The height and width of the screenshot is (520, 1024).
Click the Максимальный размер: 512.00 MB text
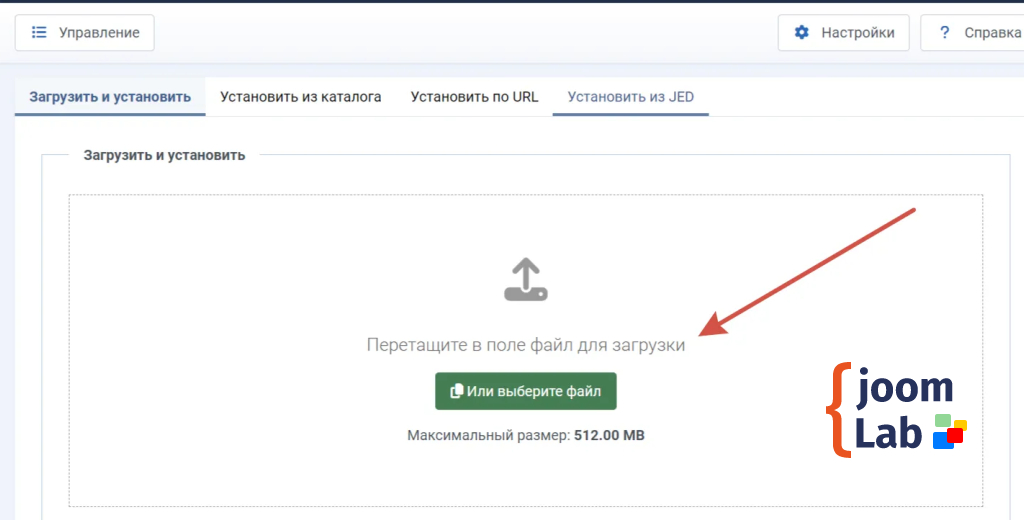pos(526,435)
